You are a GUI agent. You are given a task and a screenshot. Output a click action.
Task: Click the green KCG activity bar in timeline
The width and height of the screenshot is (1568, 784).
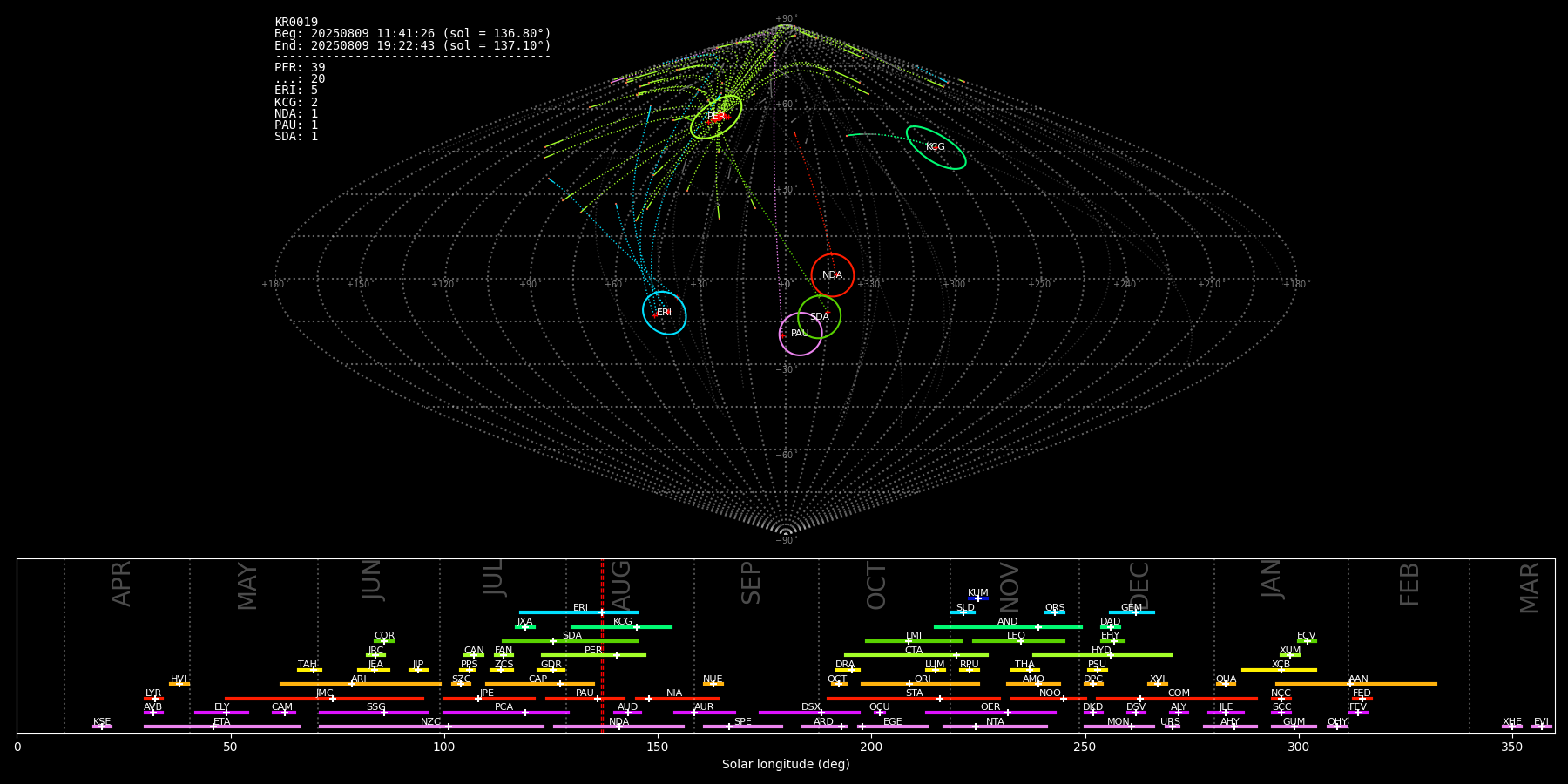[621, 627]
